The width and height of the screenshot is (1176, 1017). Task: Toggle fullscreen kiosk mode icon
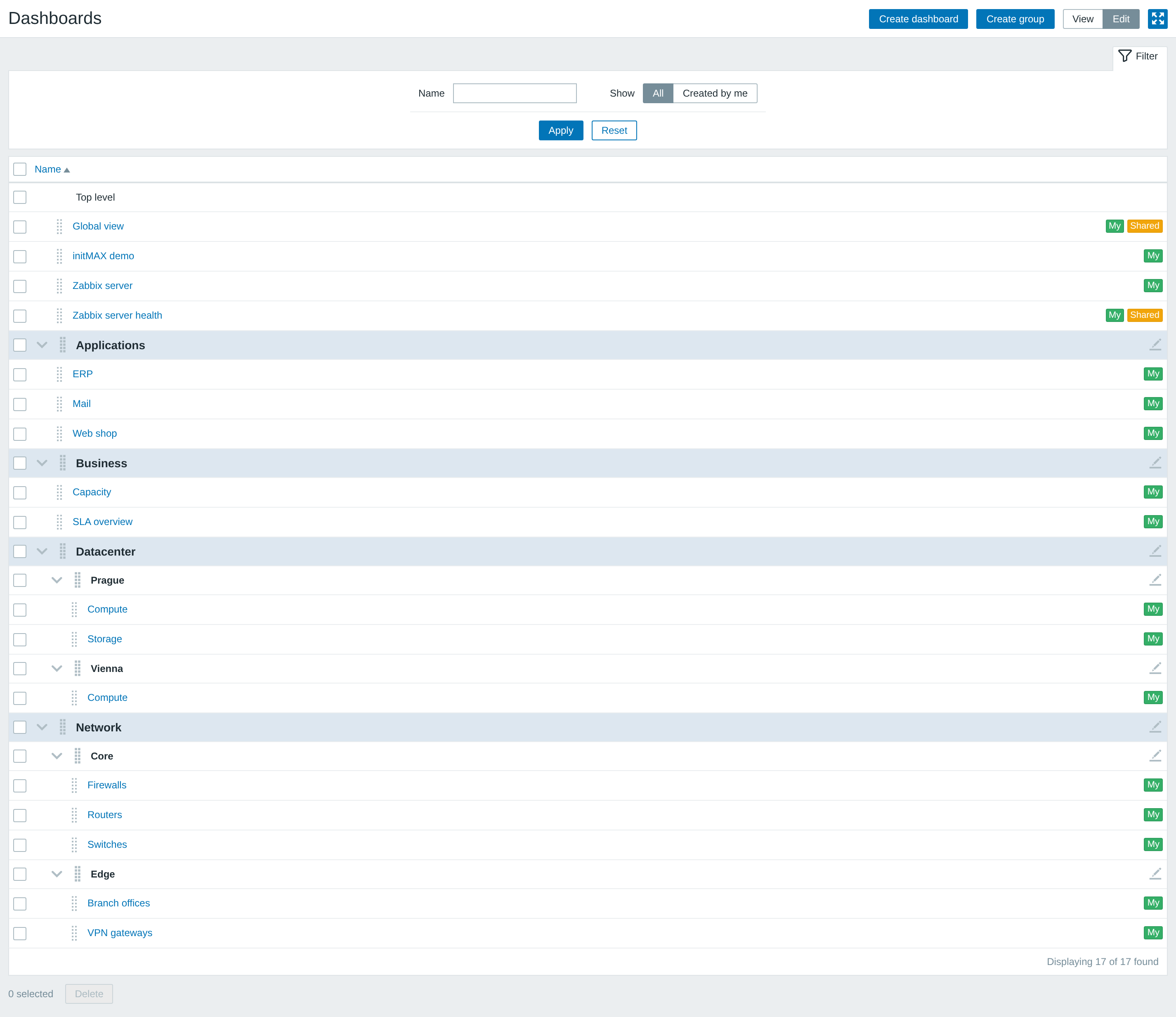coord(1157,19)
